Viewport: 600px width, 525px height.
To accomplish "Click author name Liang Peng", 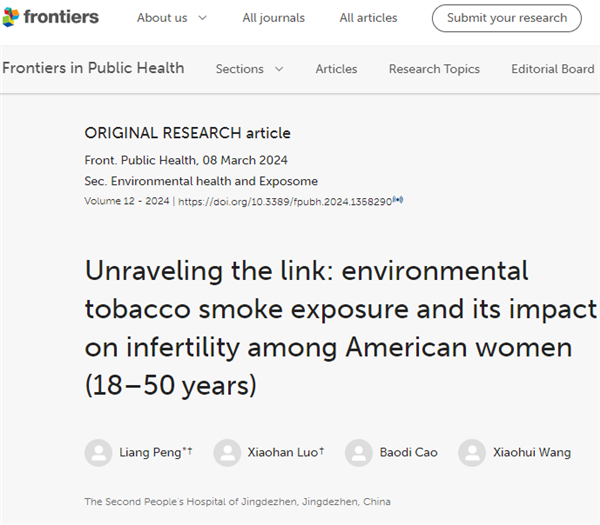I will click(150, 453).
